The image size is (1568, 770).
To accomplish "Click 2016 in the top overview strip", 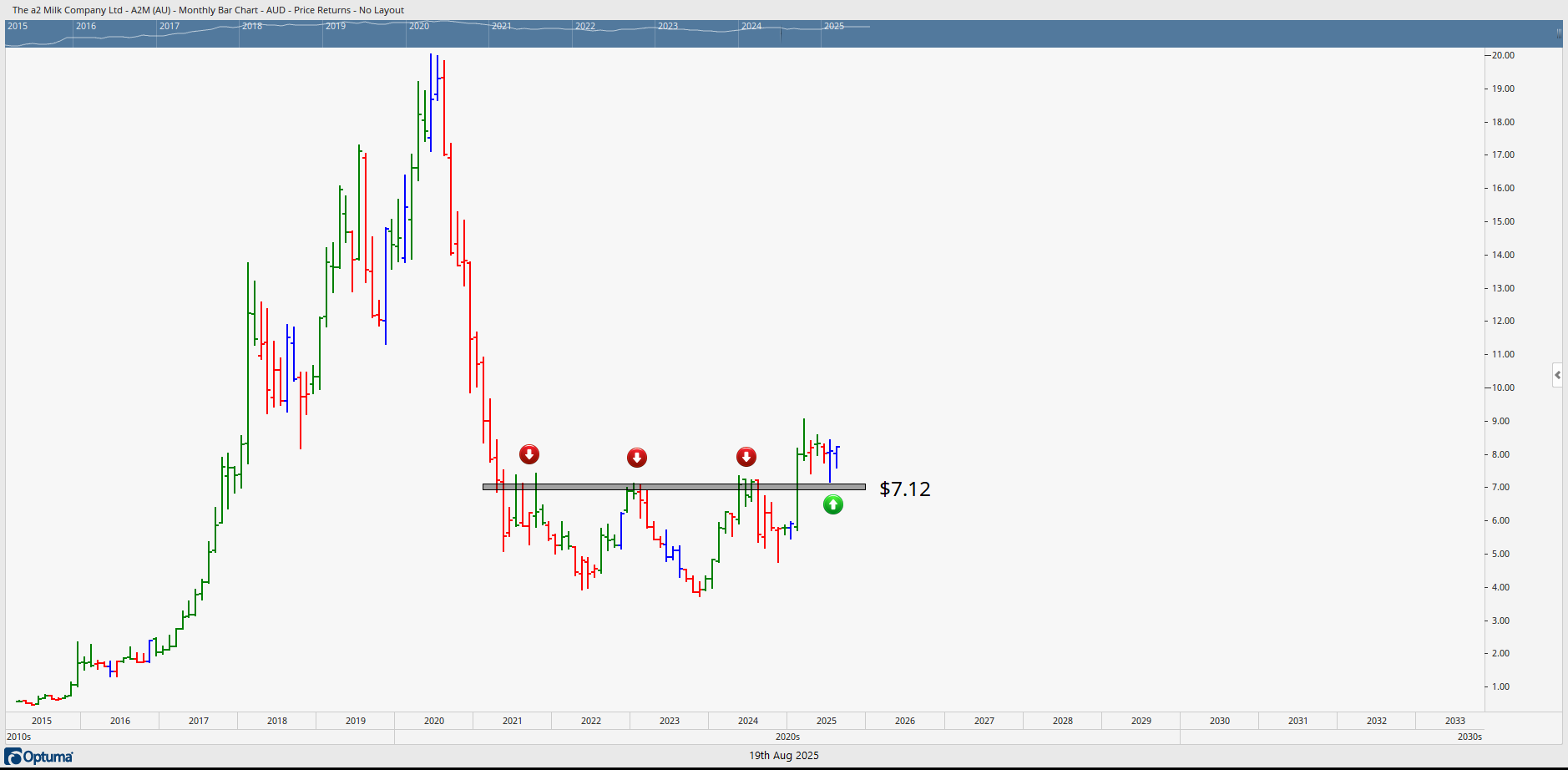I will (86, 26).
